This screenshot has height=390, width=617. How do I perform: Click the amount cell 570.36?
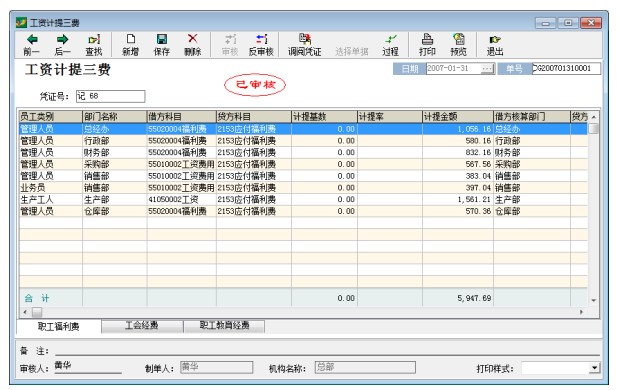point(458,211)
